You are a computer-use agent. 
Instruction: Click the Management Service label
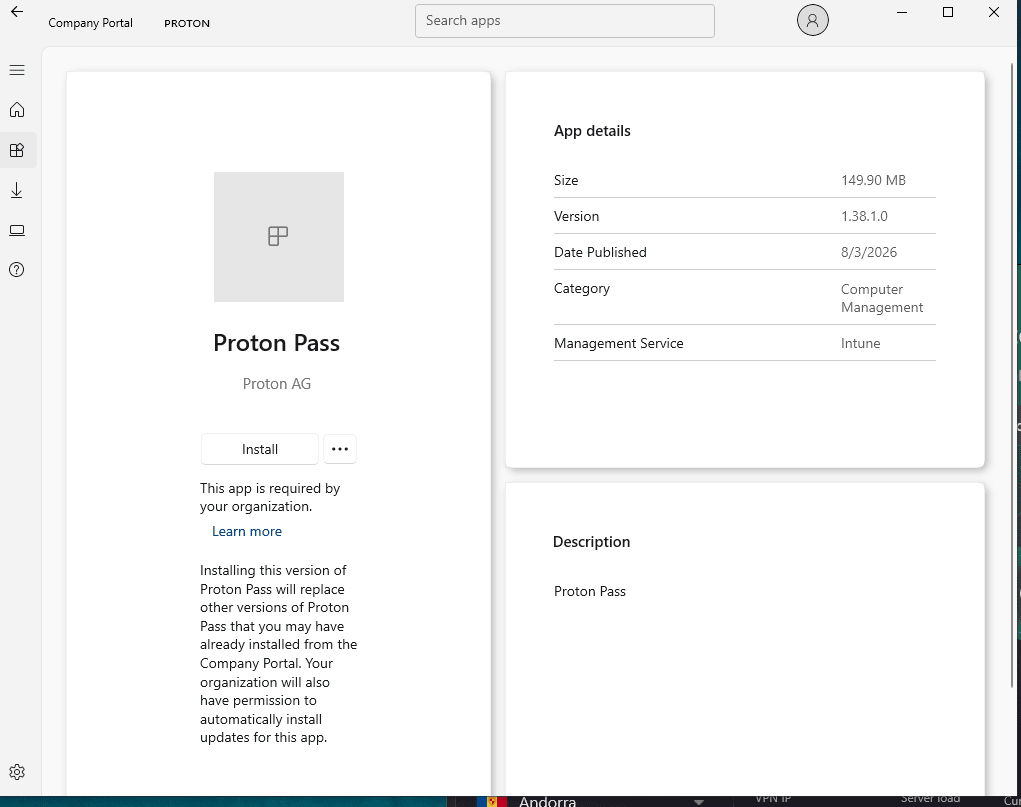(x=619, y=343)
